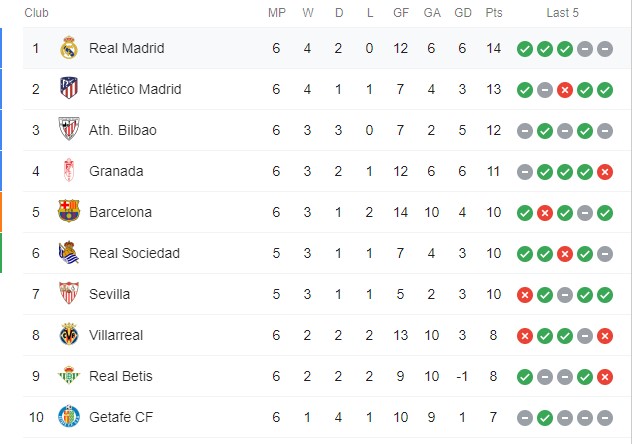Click the Getafe CF club crest
632x444 pixels.
pyautogui.click(x=69, y=416)
